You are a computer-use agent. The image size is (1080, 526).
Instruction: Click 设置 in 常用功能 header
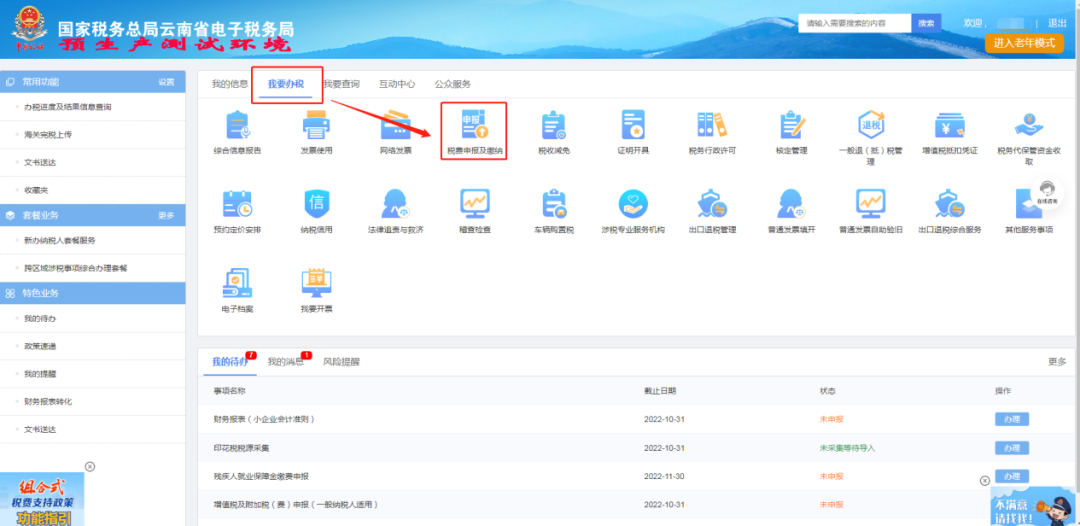click(x=166, y=82)
